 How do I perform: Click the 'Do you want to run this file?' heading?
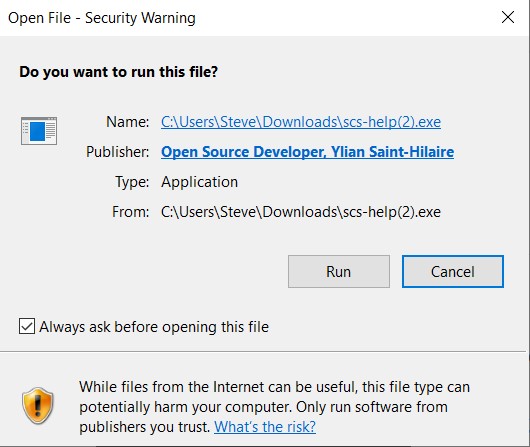[119, 72]
